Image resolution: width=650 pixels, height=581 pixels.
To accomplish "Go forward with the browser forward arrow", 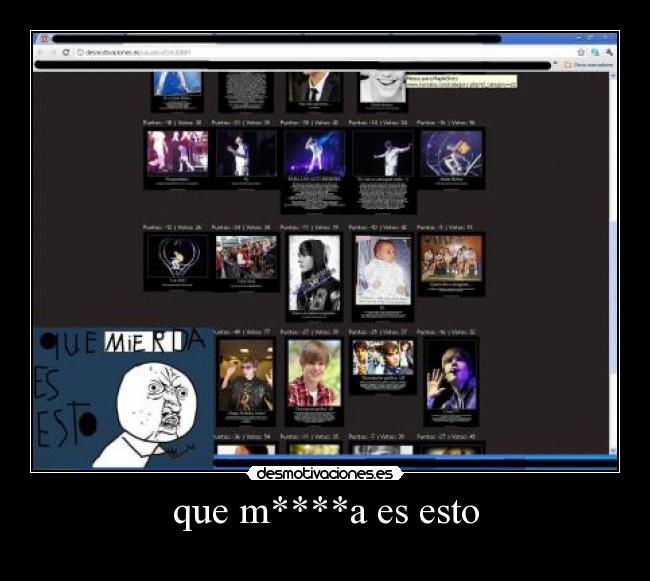I will pyautogui.click(x=53, y=52).
